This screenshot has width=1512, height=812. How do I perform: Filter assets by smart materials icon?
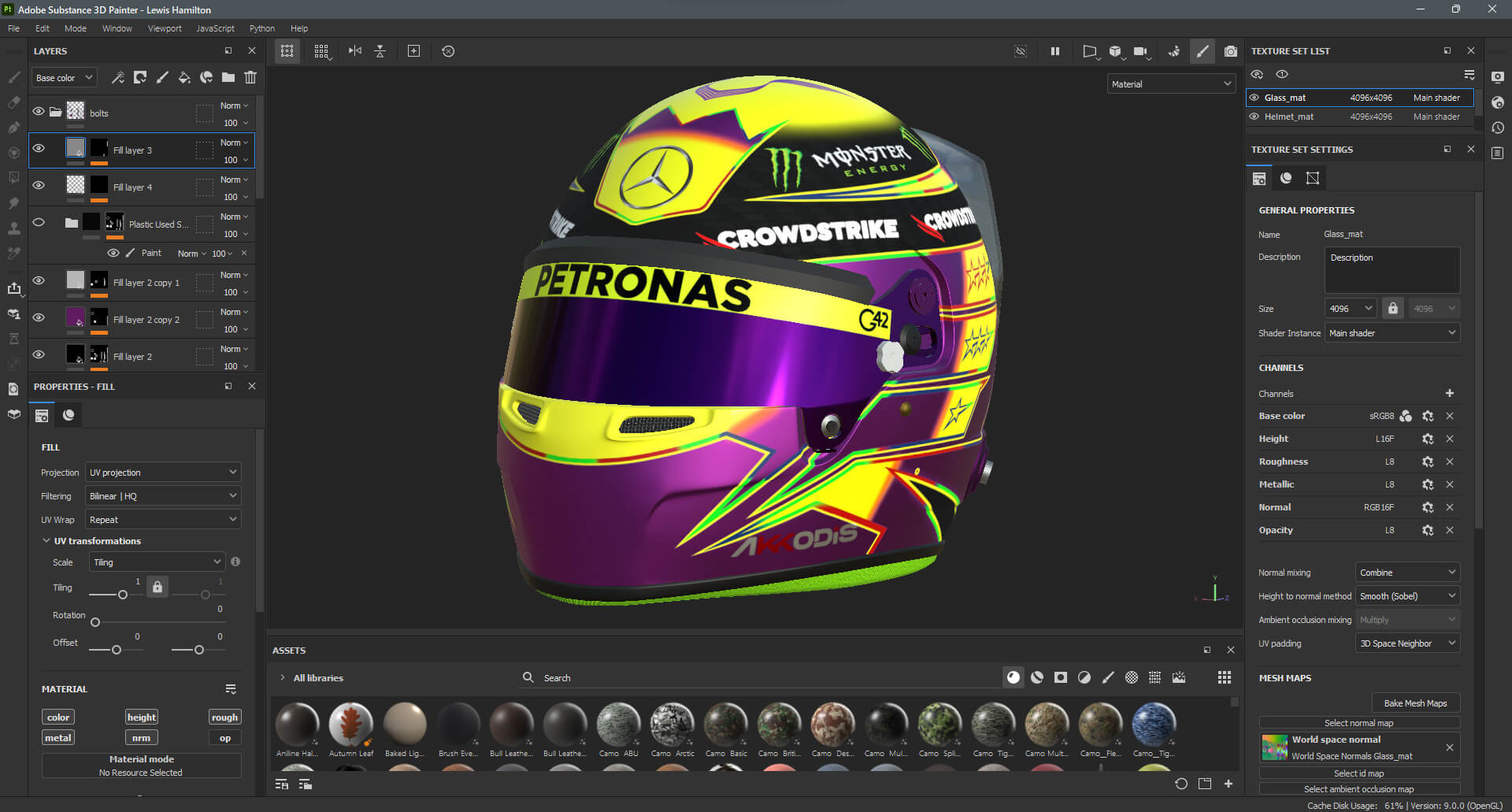(x=1037, y=677)
